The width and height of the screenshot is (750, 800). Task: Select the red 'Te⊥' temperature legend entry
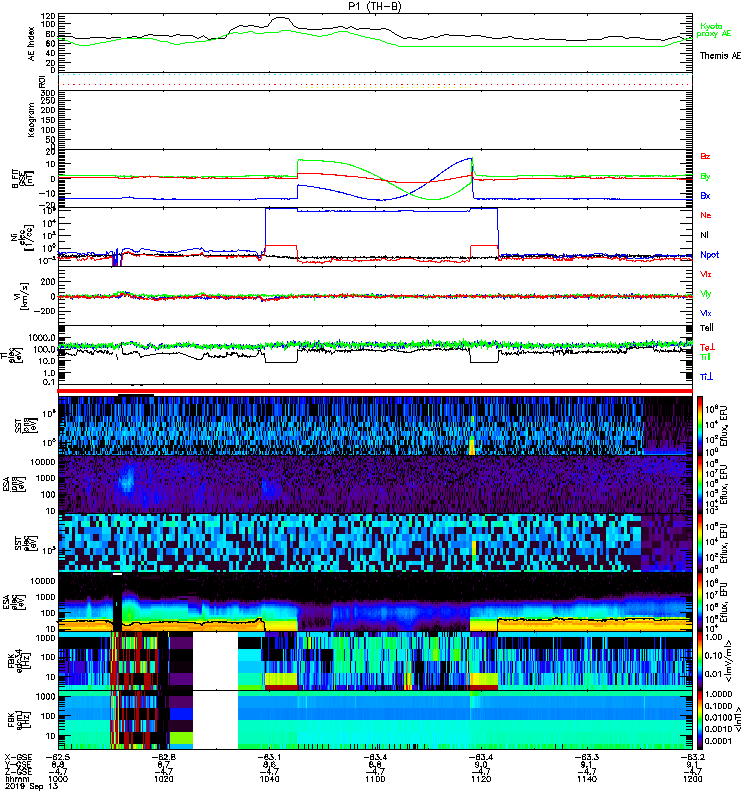tap(707, 347)
